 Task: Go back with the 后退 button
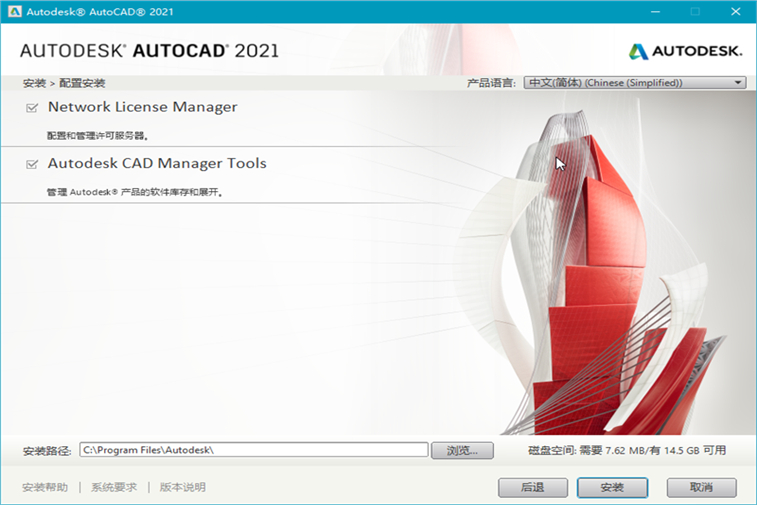533,488
